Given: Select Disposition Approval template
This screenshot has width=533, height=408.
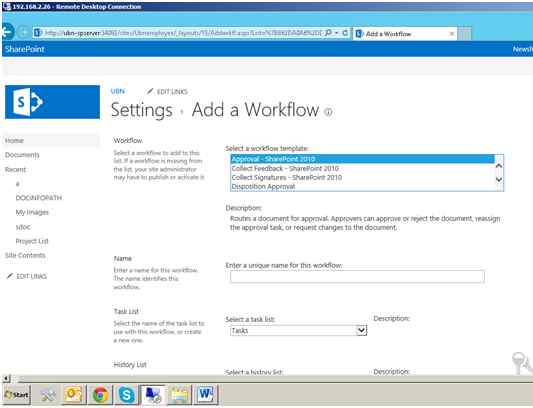Looking at the screenshot, I should (x=362, y=186).
